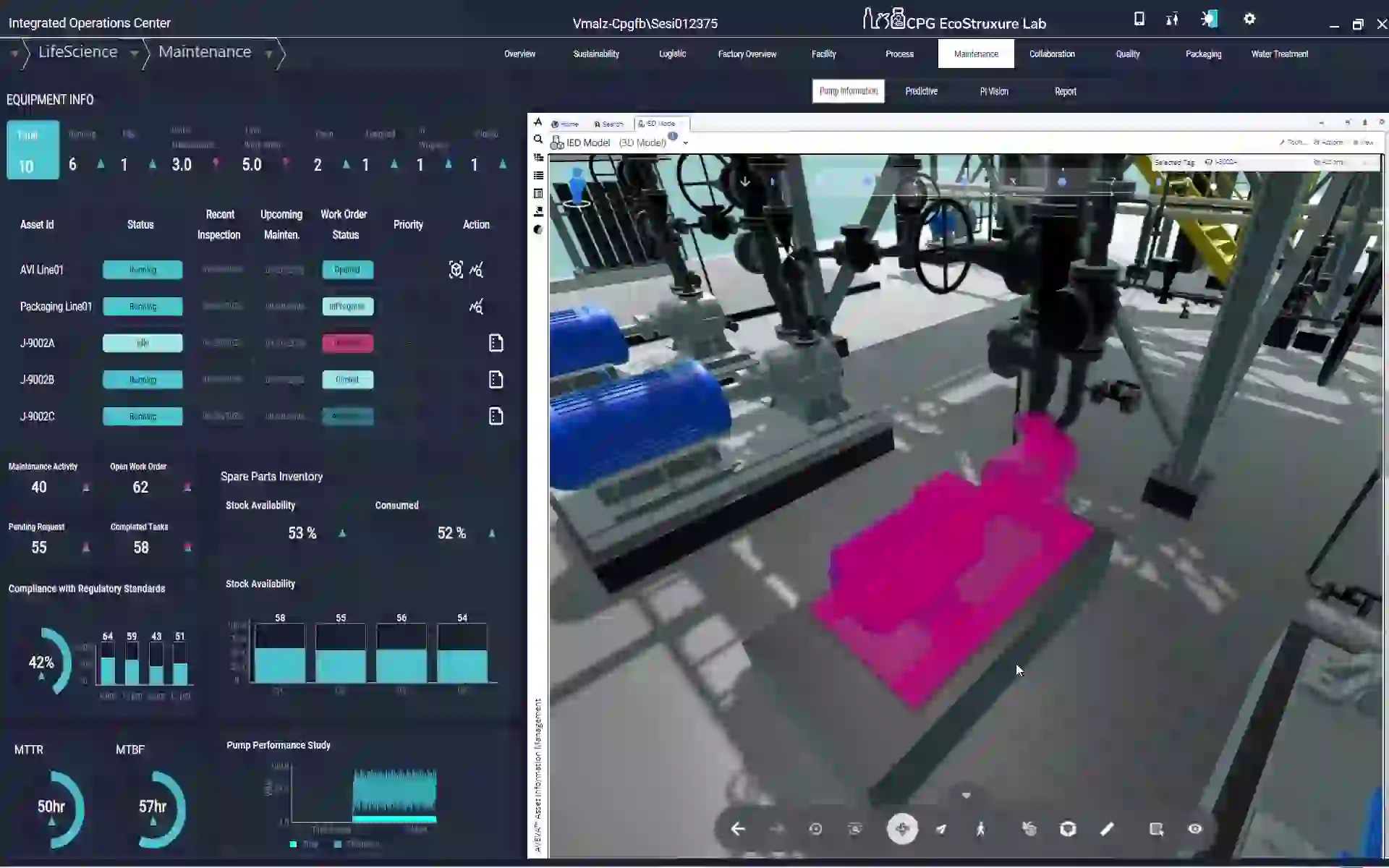Expand the Maintenance breadcrumb dropdown

tap(268, 54)
